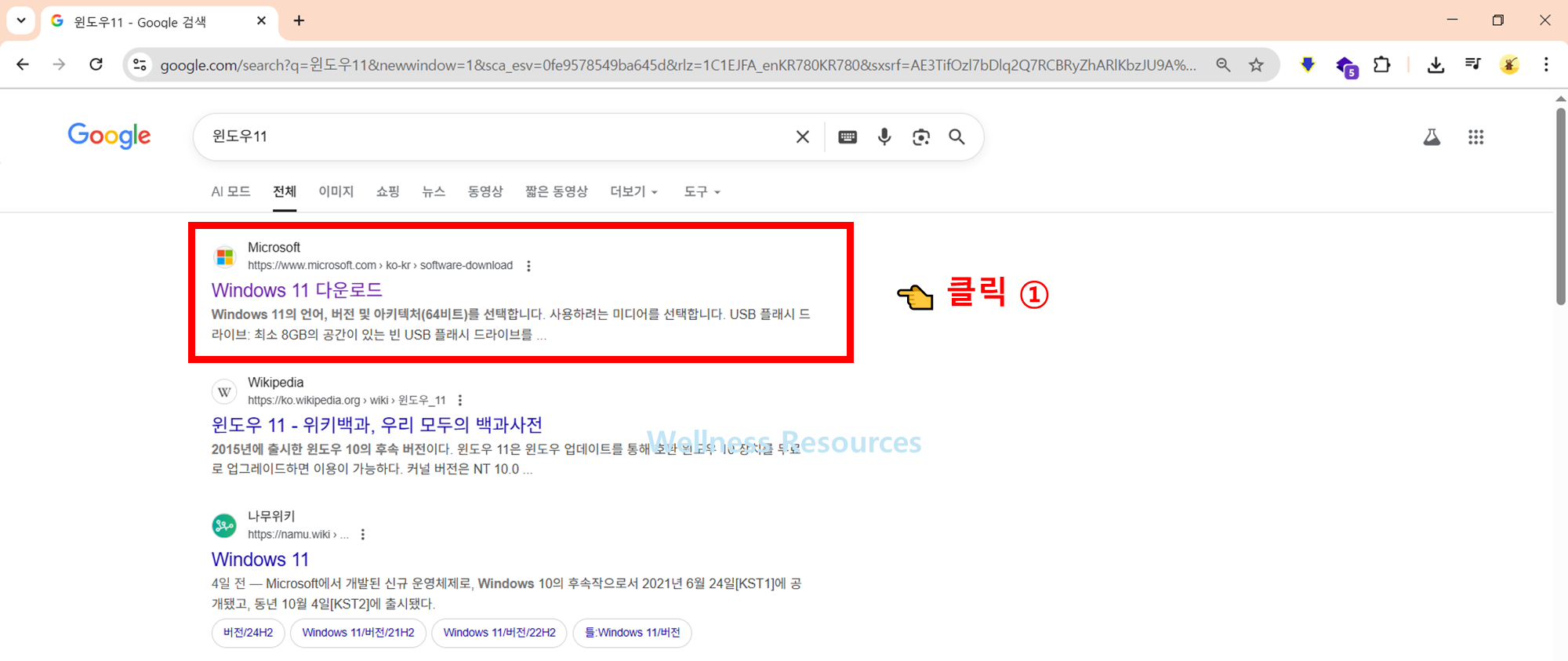This screenshot has height=661, width=1568.
Task: Click the zoom magnifier icon in address bar
Action: point(1223,65)
